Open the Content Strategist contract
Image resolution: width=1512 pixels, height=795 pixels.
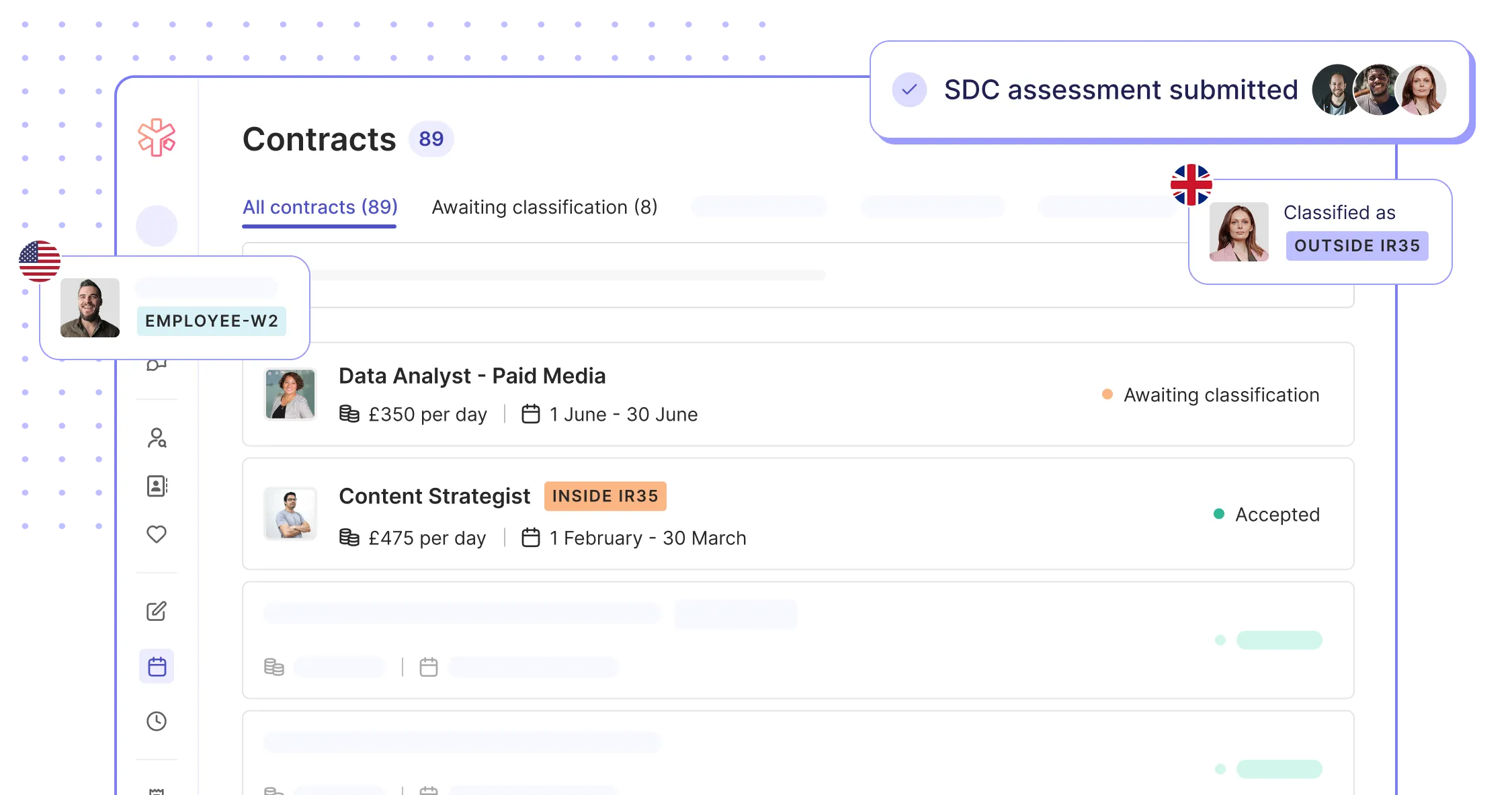point(434,496)
